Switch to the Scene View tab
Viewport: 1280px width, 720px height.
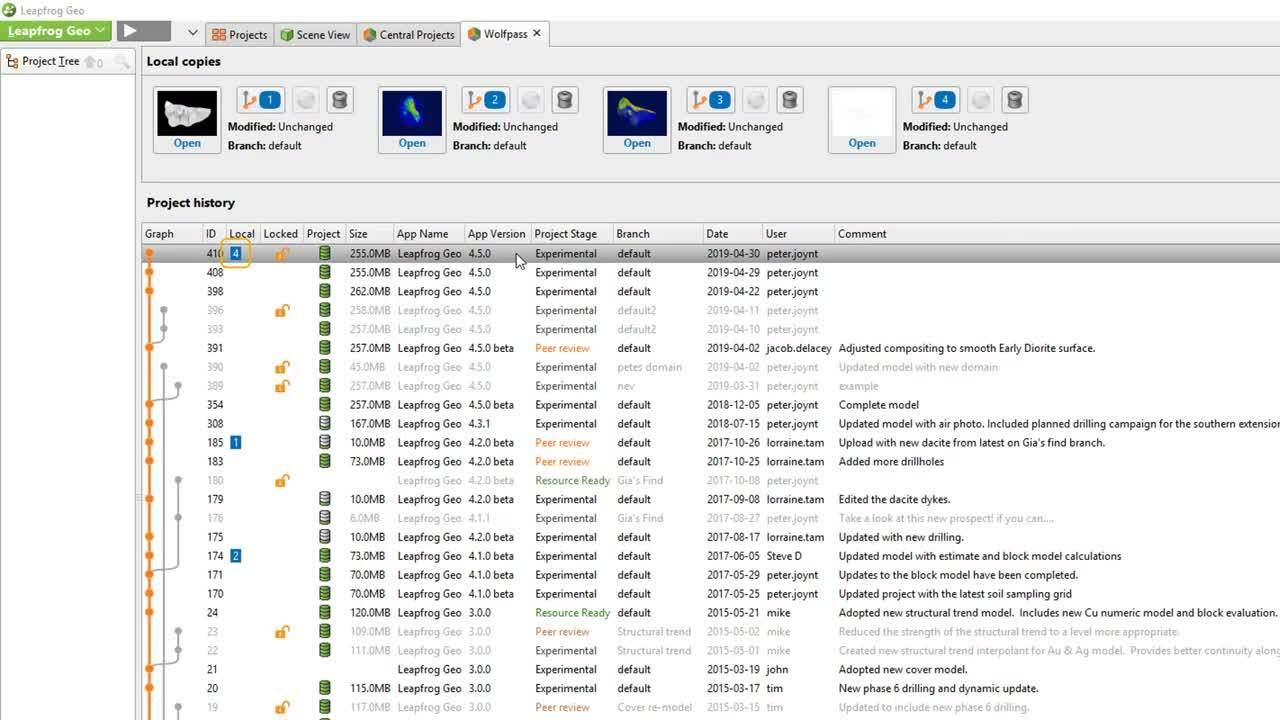pyautogui.click(x=315, y=34)
